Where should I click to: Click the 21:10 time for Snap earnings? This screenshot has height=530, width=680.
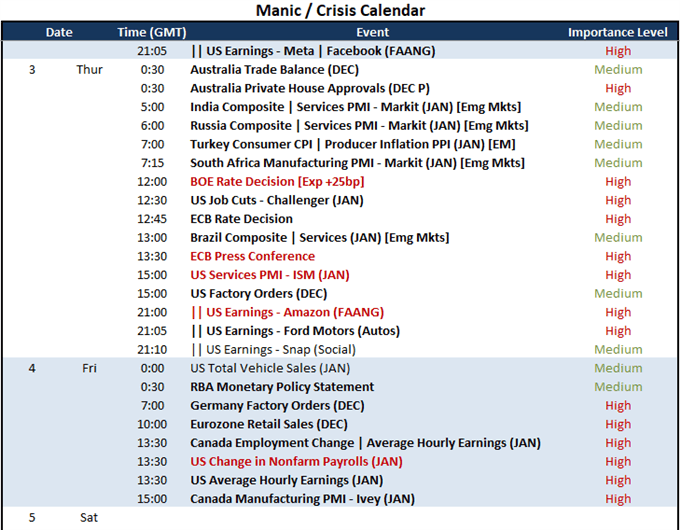[152, 349]
